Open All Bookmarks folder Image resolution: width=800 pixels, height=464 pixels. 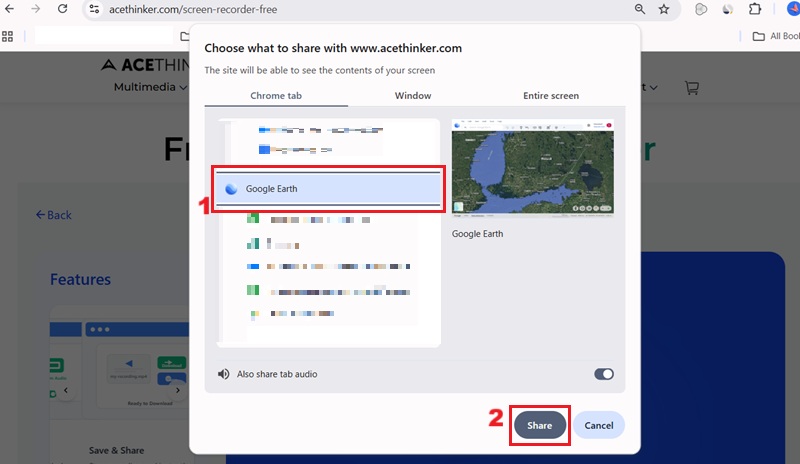pyautogui.click(x=776, y=36)
